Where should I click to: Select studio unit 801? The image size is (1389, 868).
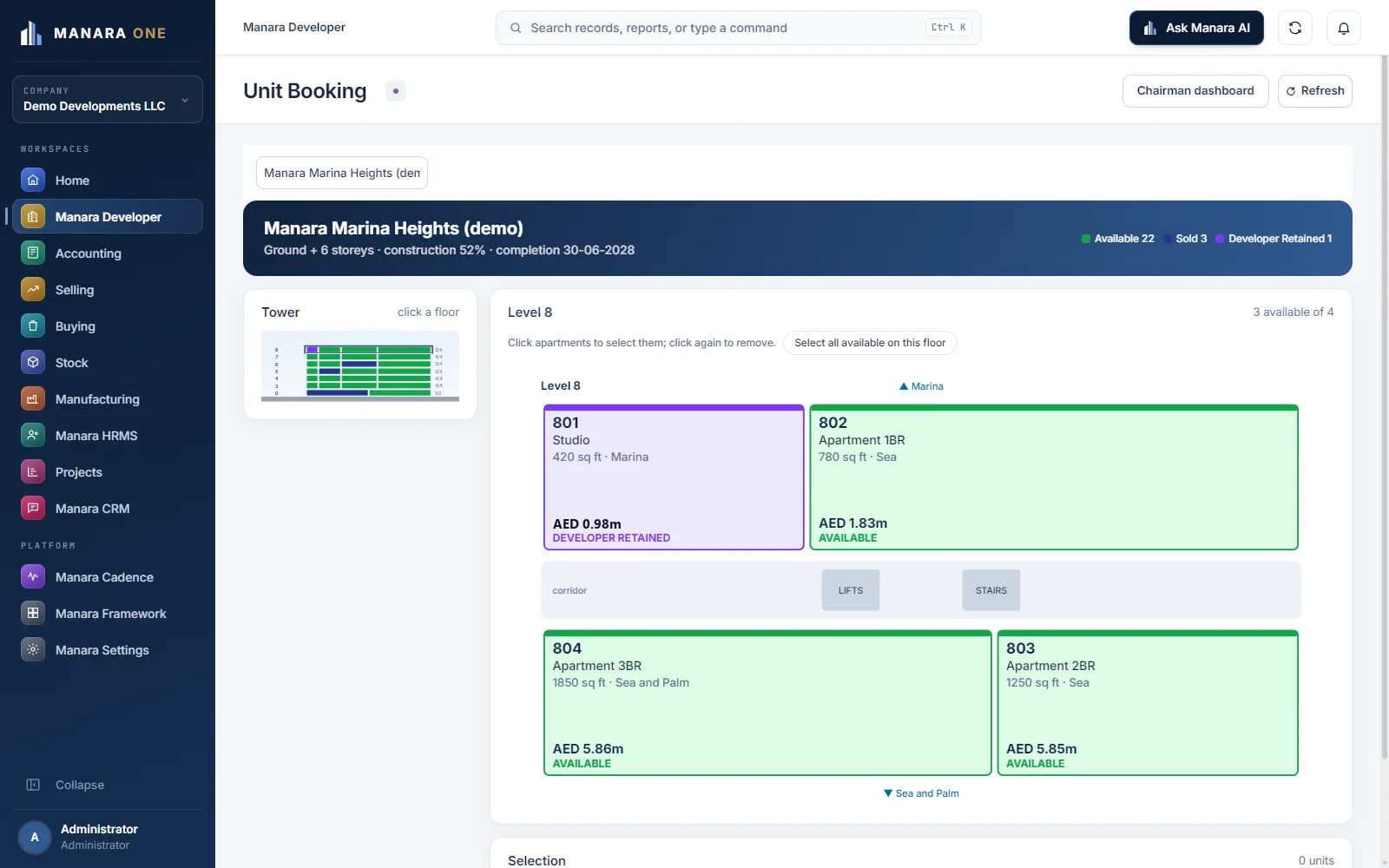(x=674, y=477)
